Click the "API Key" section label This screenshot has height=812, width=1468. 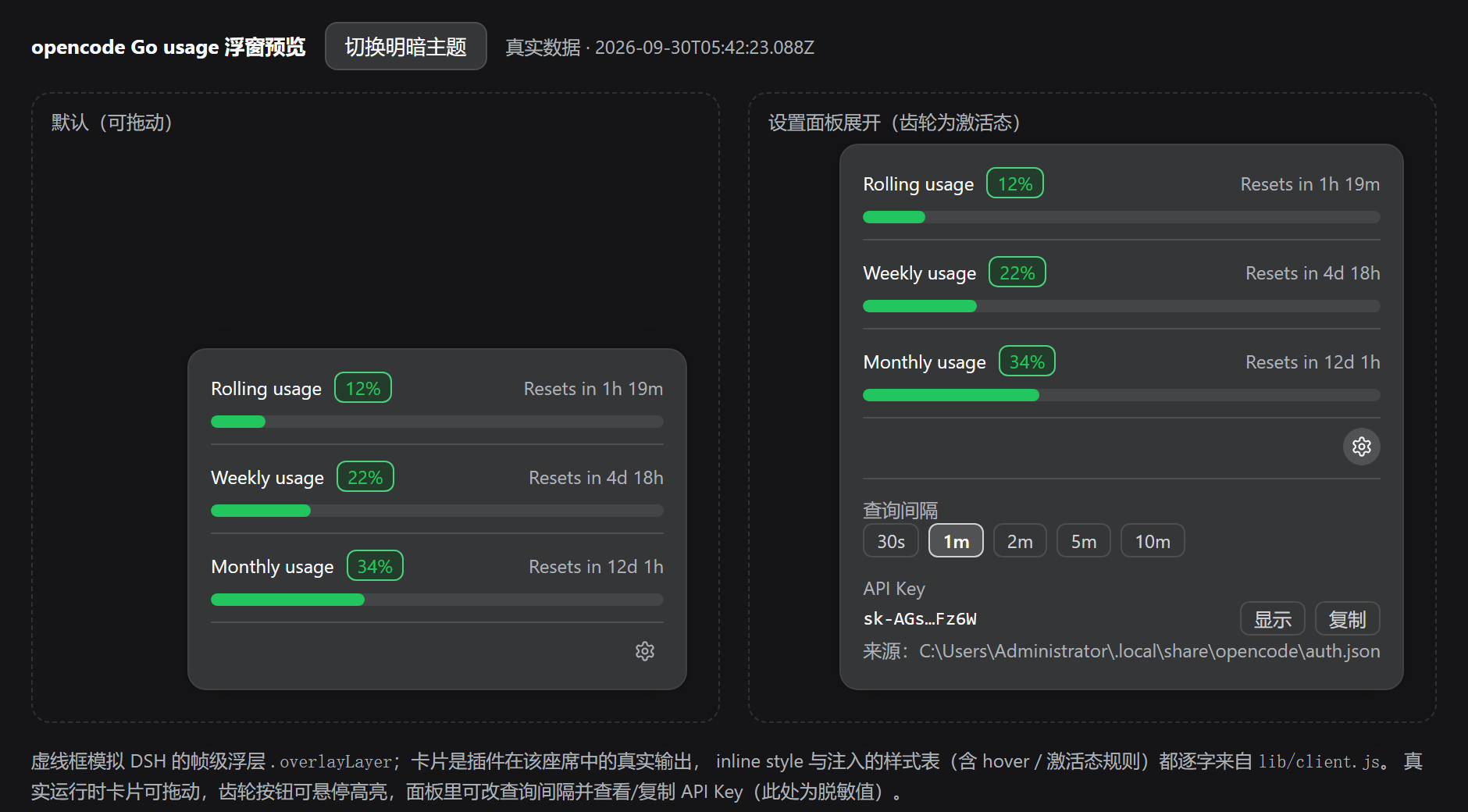click(894, 589)
